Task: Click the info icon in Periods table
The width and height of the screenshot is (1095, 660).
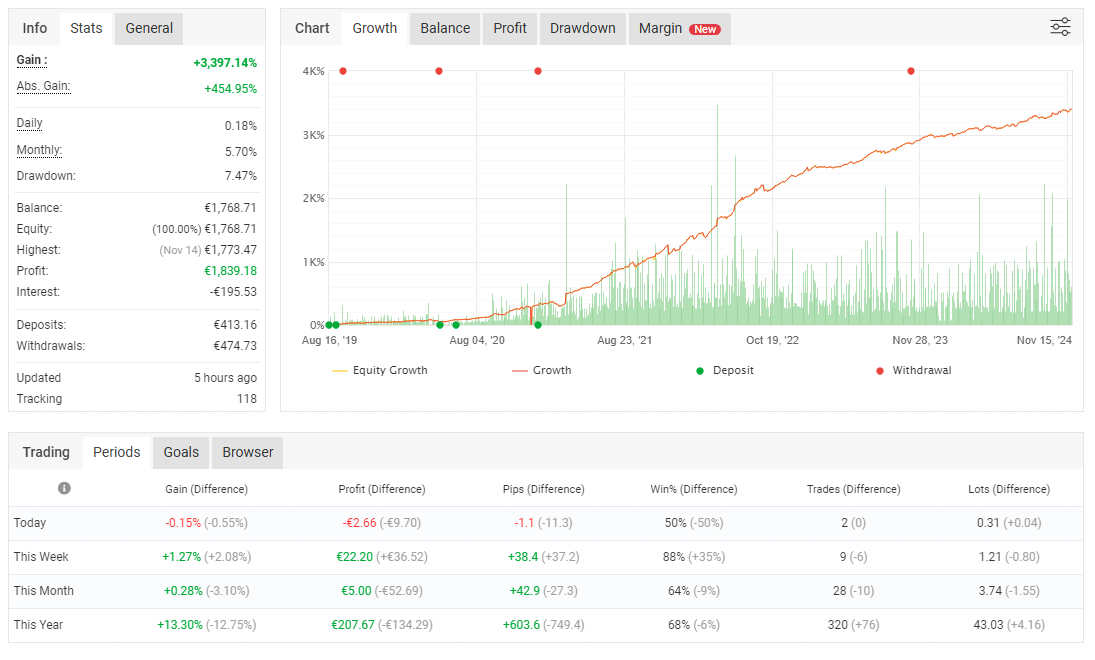Action: [x=64, y=488]
